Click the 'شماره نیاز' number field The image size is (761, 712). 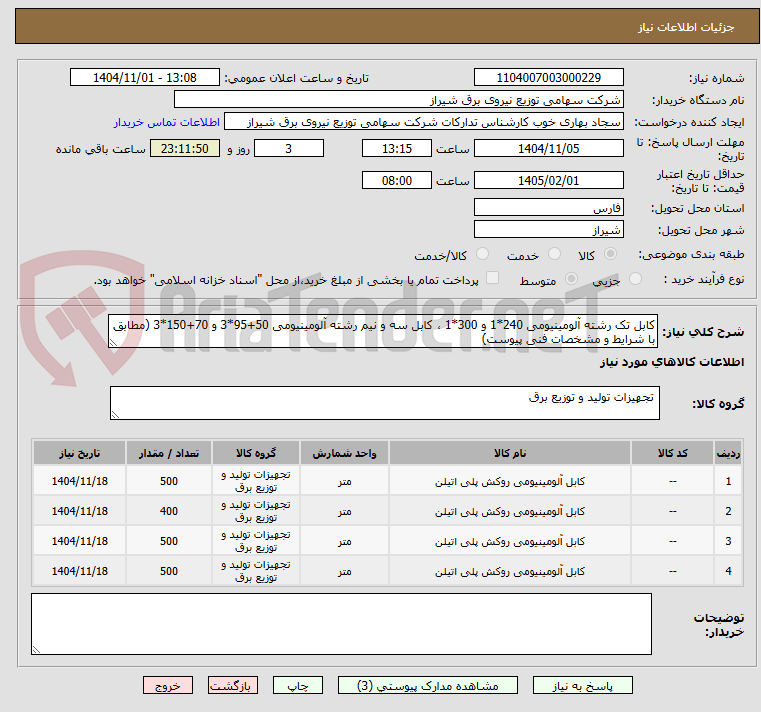548,78
